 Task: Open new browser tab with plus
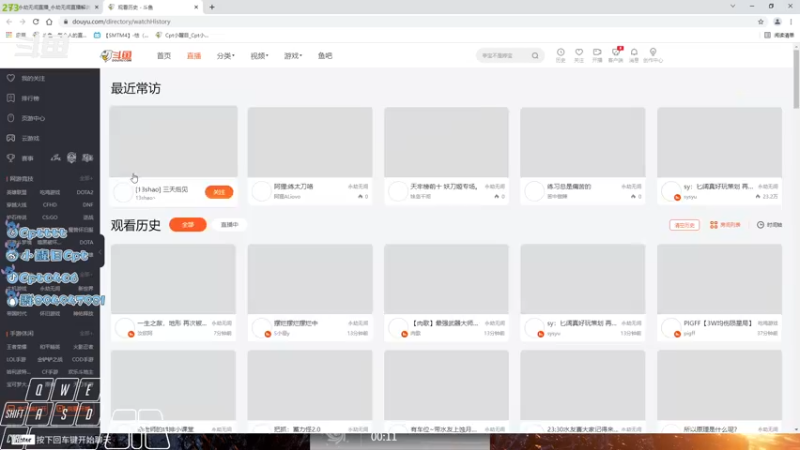(212, 7)
